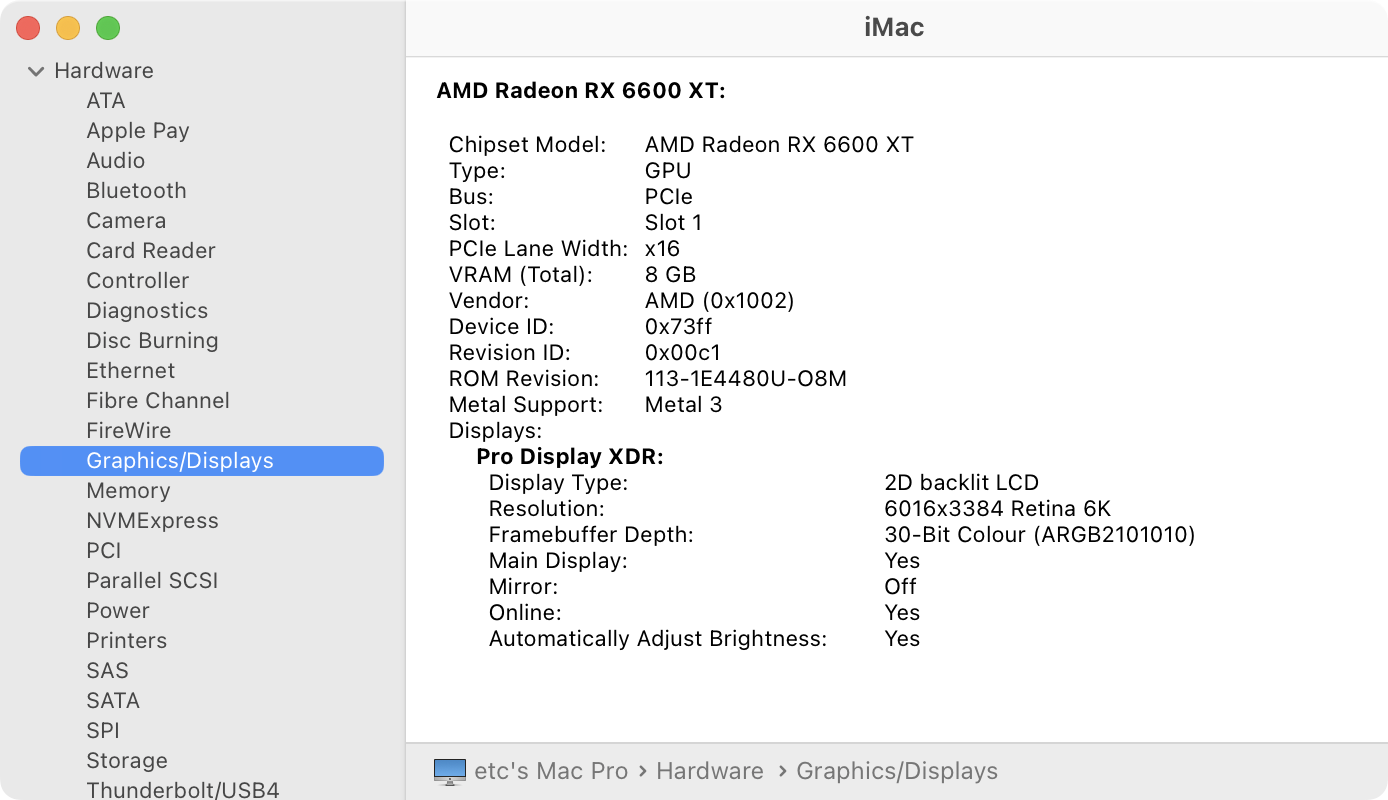1388x800 pixels.
Task: Collapse the Hardware section chevron
Action: [x=36, y=71]
